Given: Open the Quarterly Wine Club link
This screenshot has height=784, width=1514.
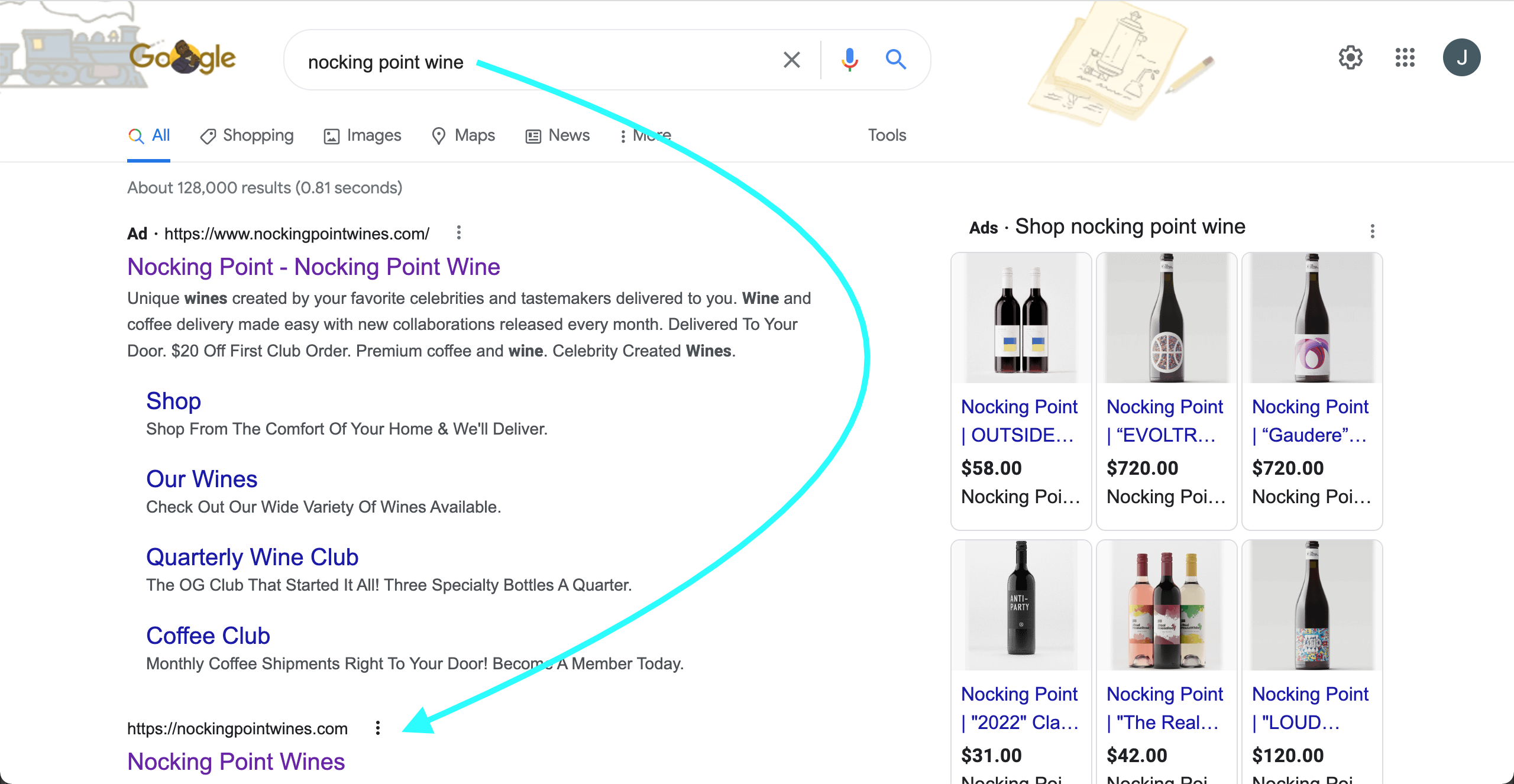Looking at the screenshot, I should pos(252,557).
